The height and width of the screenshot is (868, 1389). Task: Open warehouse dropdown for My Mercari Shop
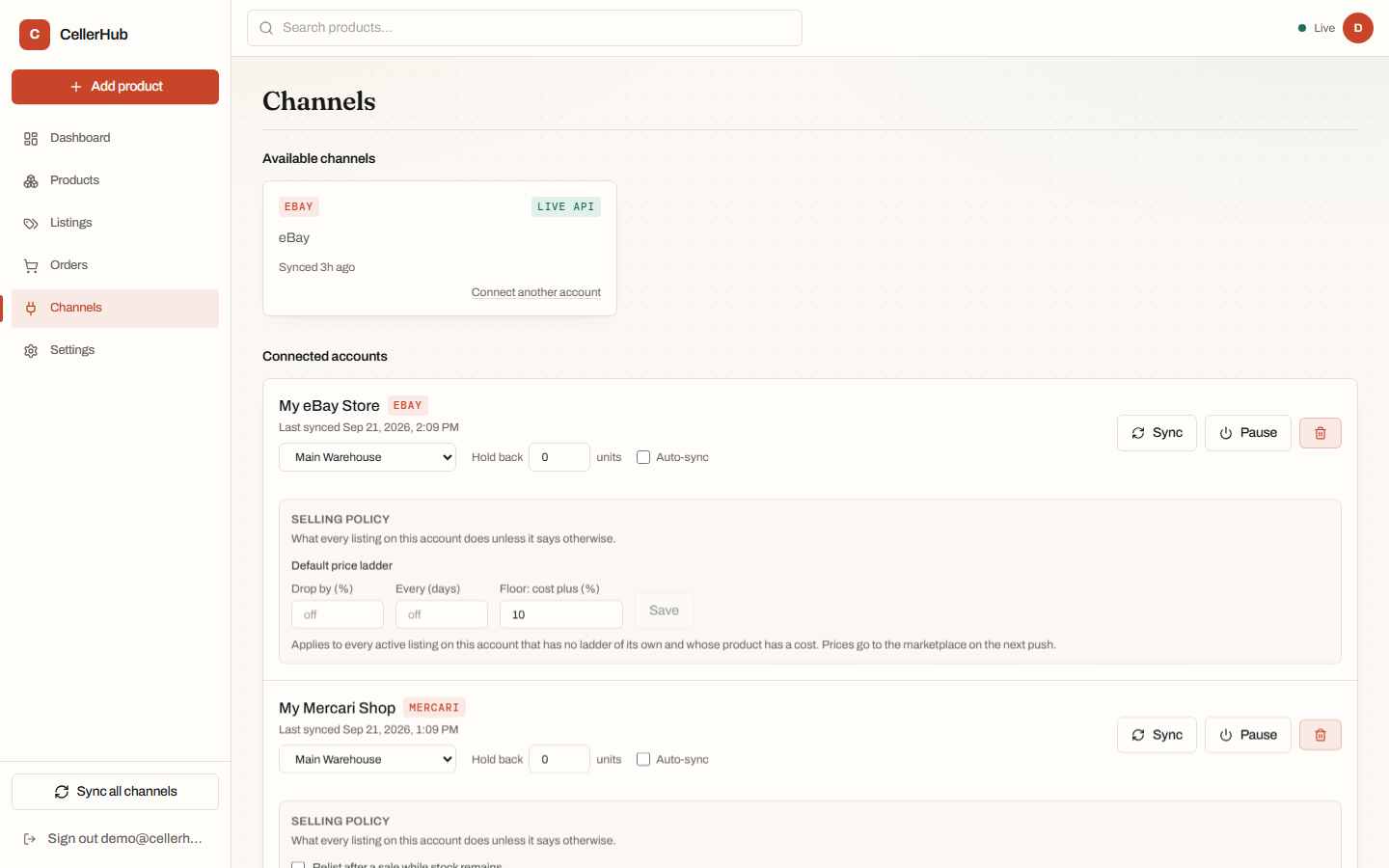[x=368, y=759]
